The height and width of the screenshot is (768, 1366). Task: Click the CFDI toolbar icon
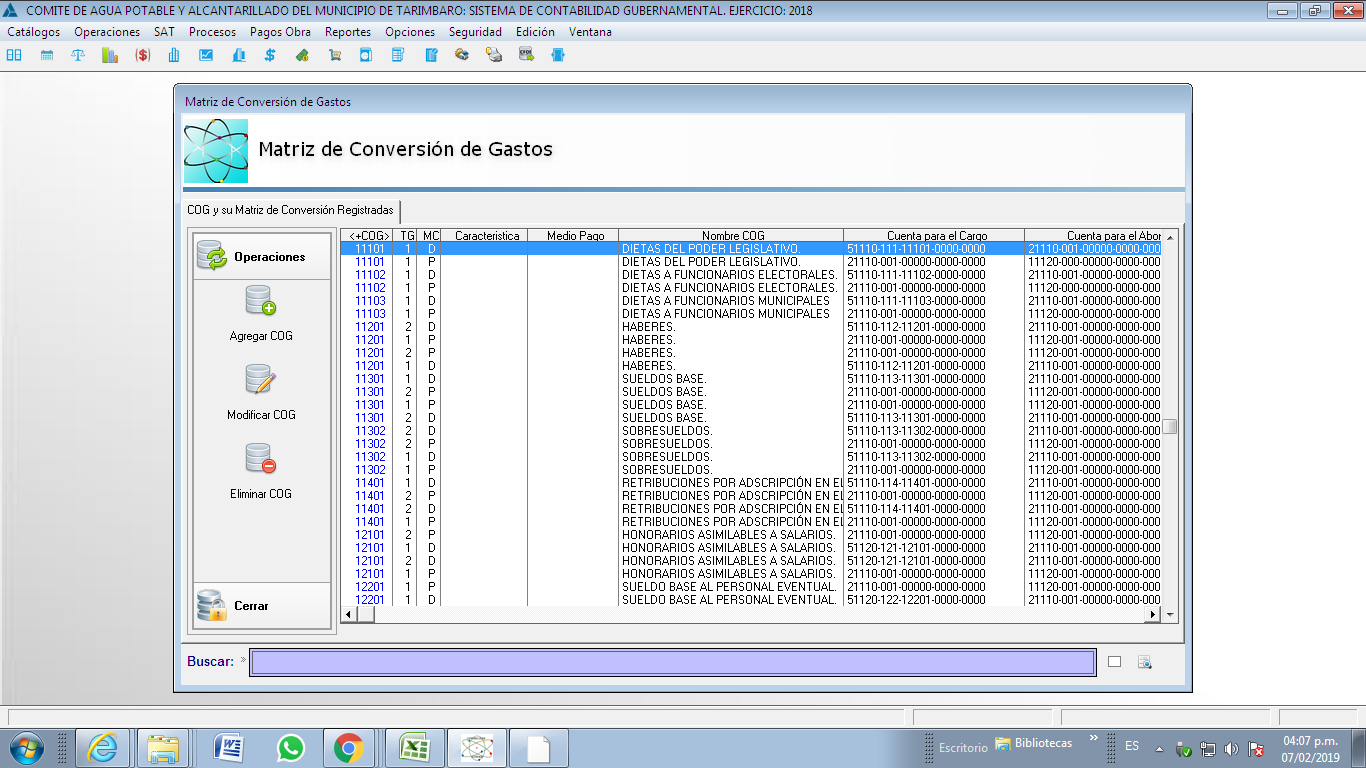click(526, 56)
